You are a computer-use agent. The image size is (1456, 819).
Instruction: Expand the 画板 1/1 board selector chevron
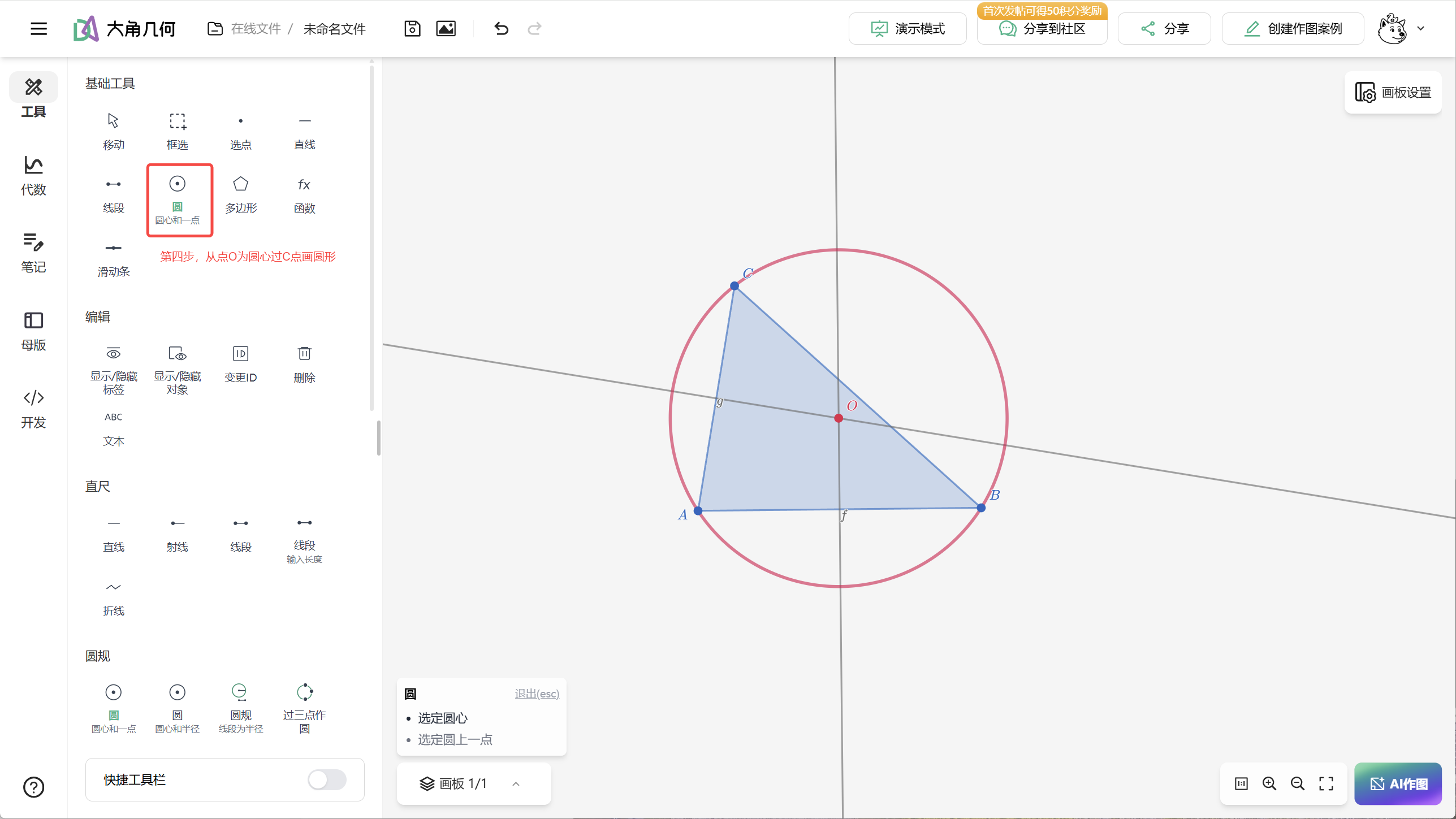pos(516,783)
